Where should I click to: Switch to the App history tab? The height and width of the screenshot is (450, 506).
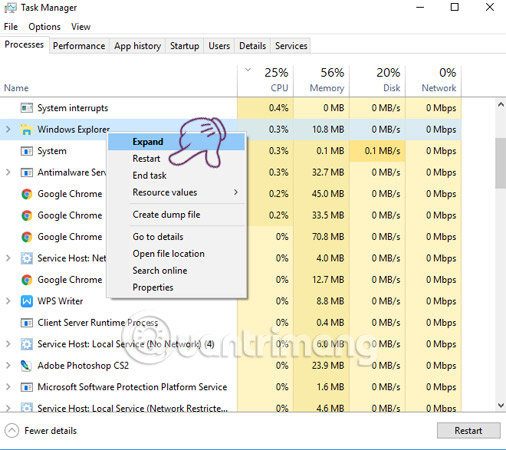click(138, 46)
